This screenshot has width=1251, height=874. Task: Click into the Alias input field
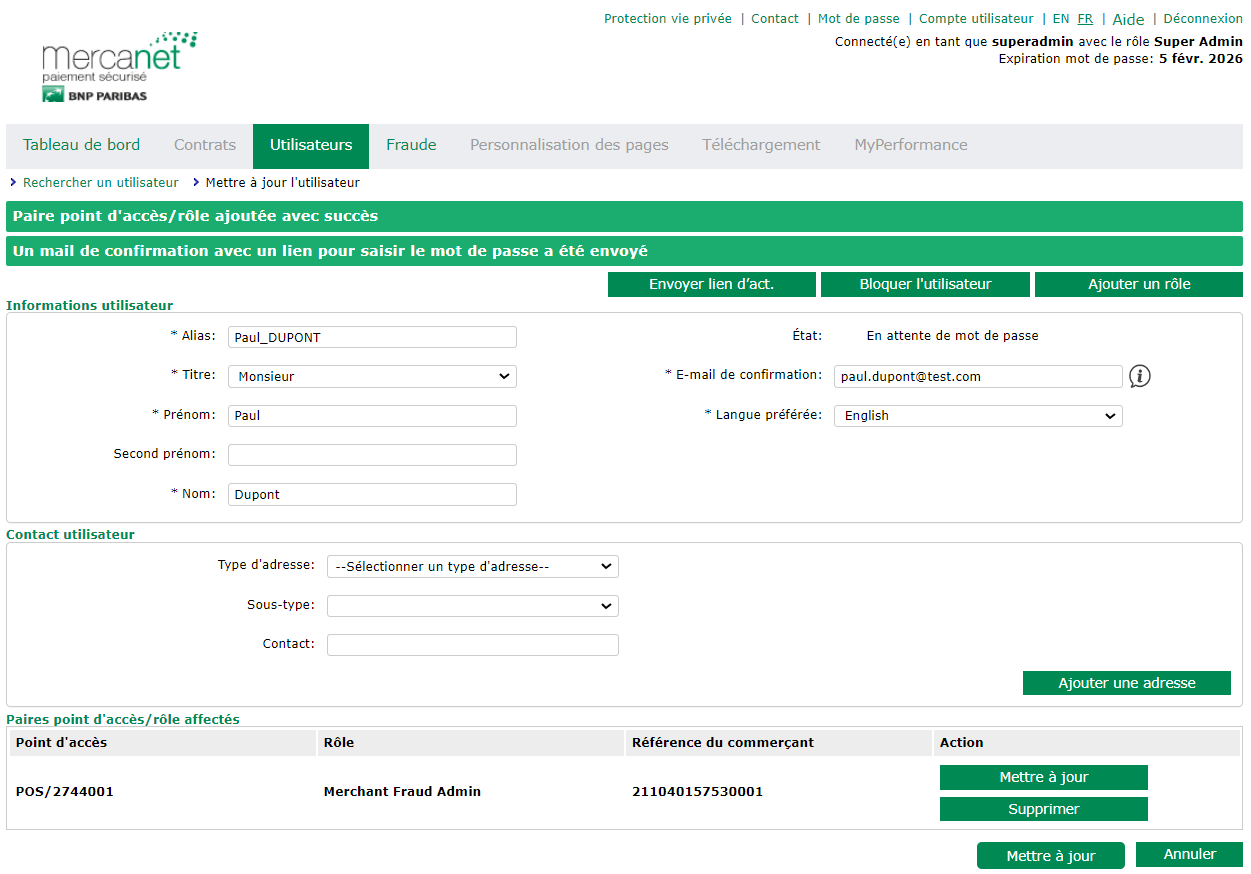[372, 337]
